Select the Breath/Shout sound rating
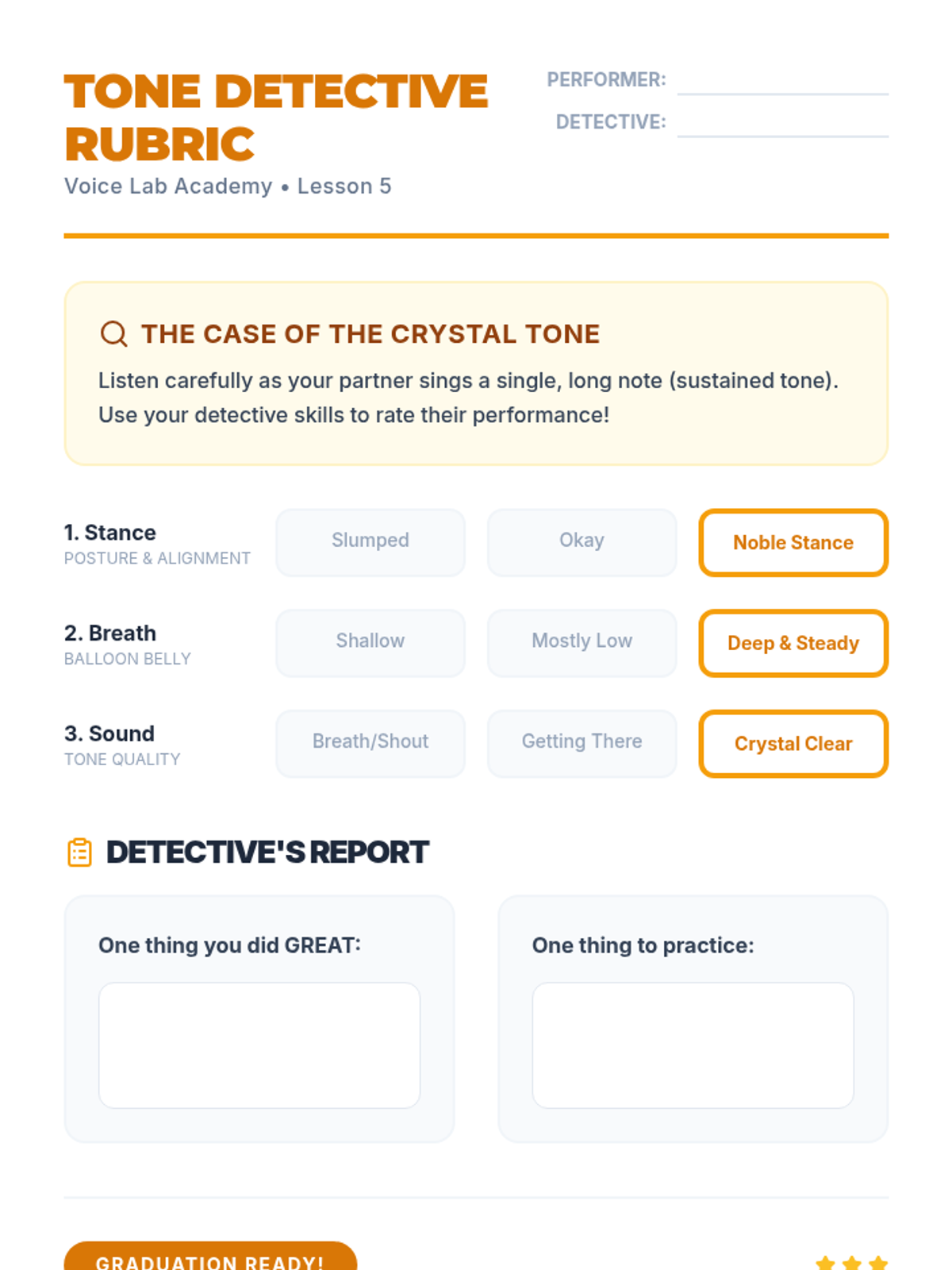 370,744
